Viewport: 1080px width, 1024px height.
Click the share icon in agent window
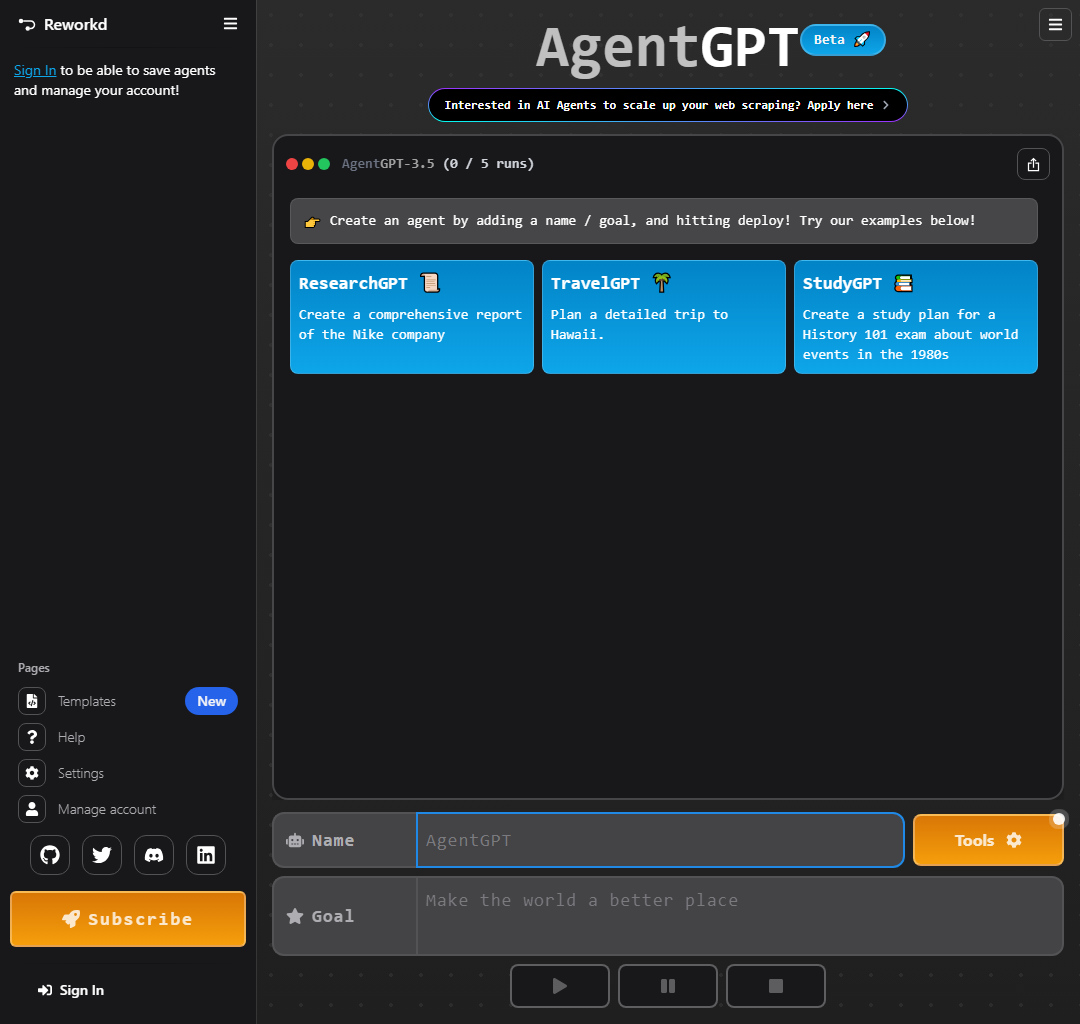1033,165
